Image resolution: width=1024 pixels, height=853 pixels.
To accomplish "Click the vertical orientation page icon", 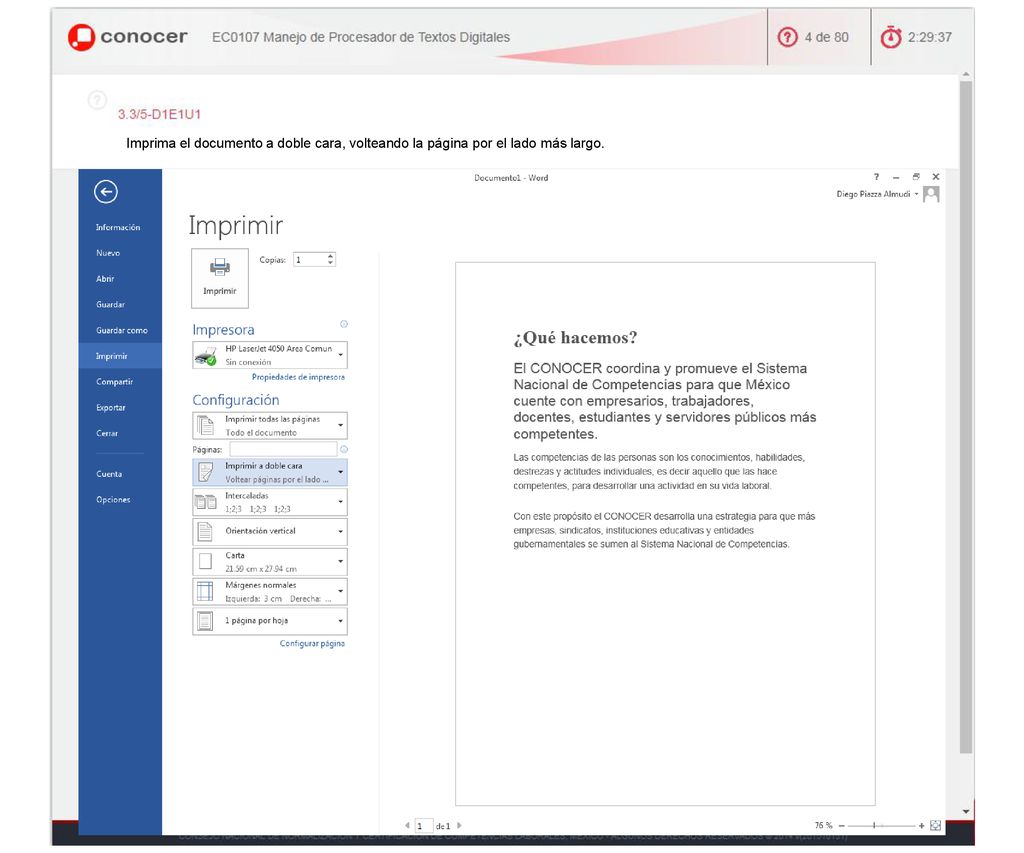I will pos(205,531).
